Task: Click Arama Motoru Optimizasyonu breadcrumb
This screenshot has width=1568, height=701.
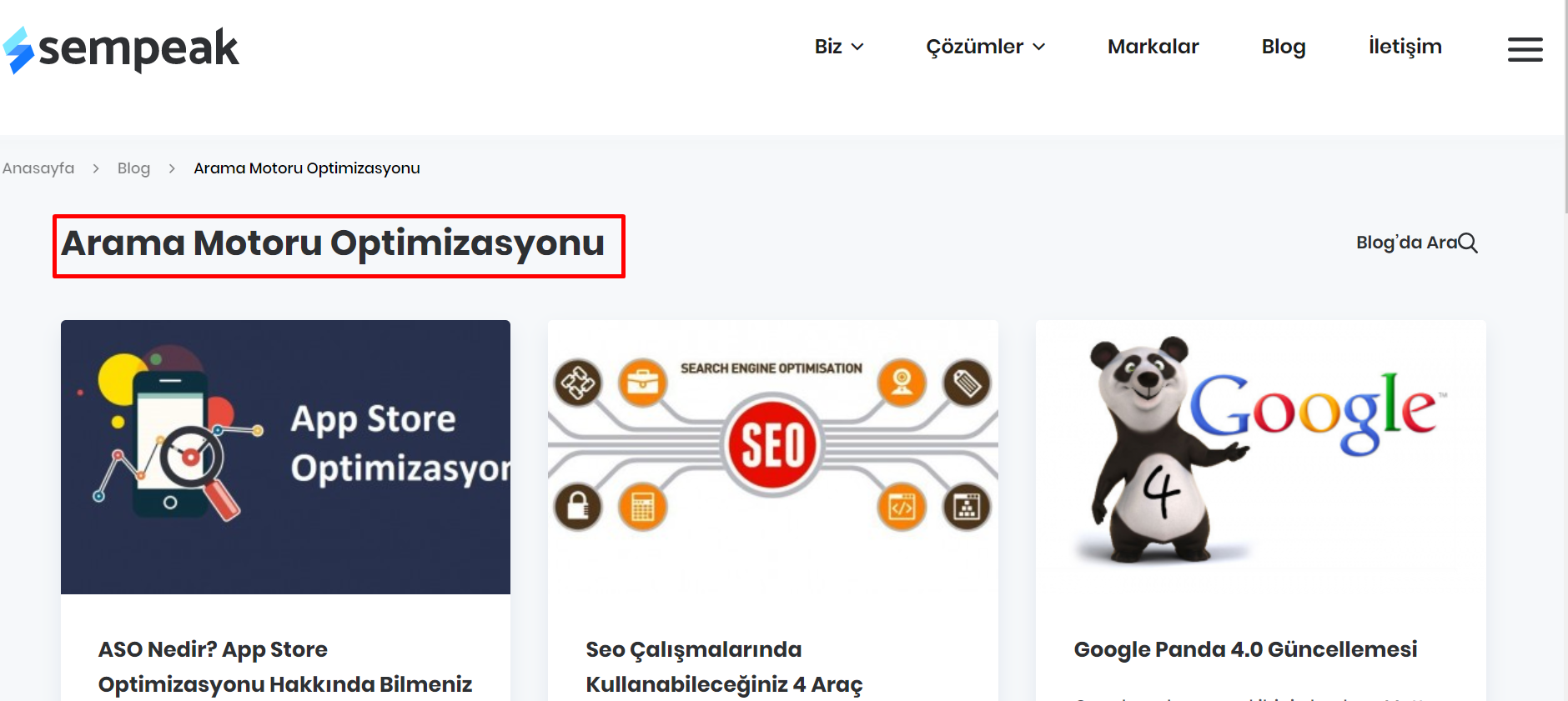Action: tap(307, 168)
